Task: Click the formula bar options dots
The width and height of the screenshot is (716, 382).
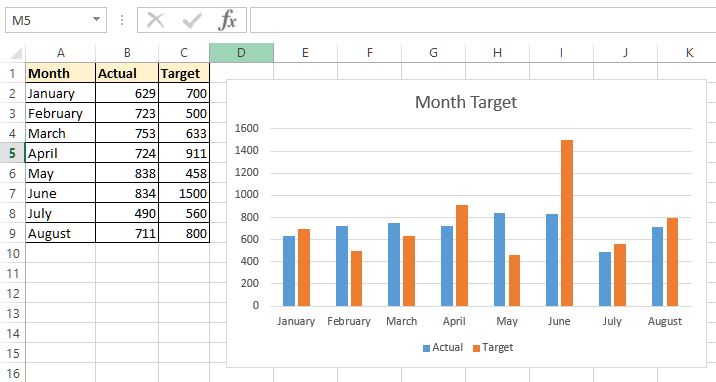Action: click(122, 20)
